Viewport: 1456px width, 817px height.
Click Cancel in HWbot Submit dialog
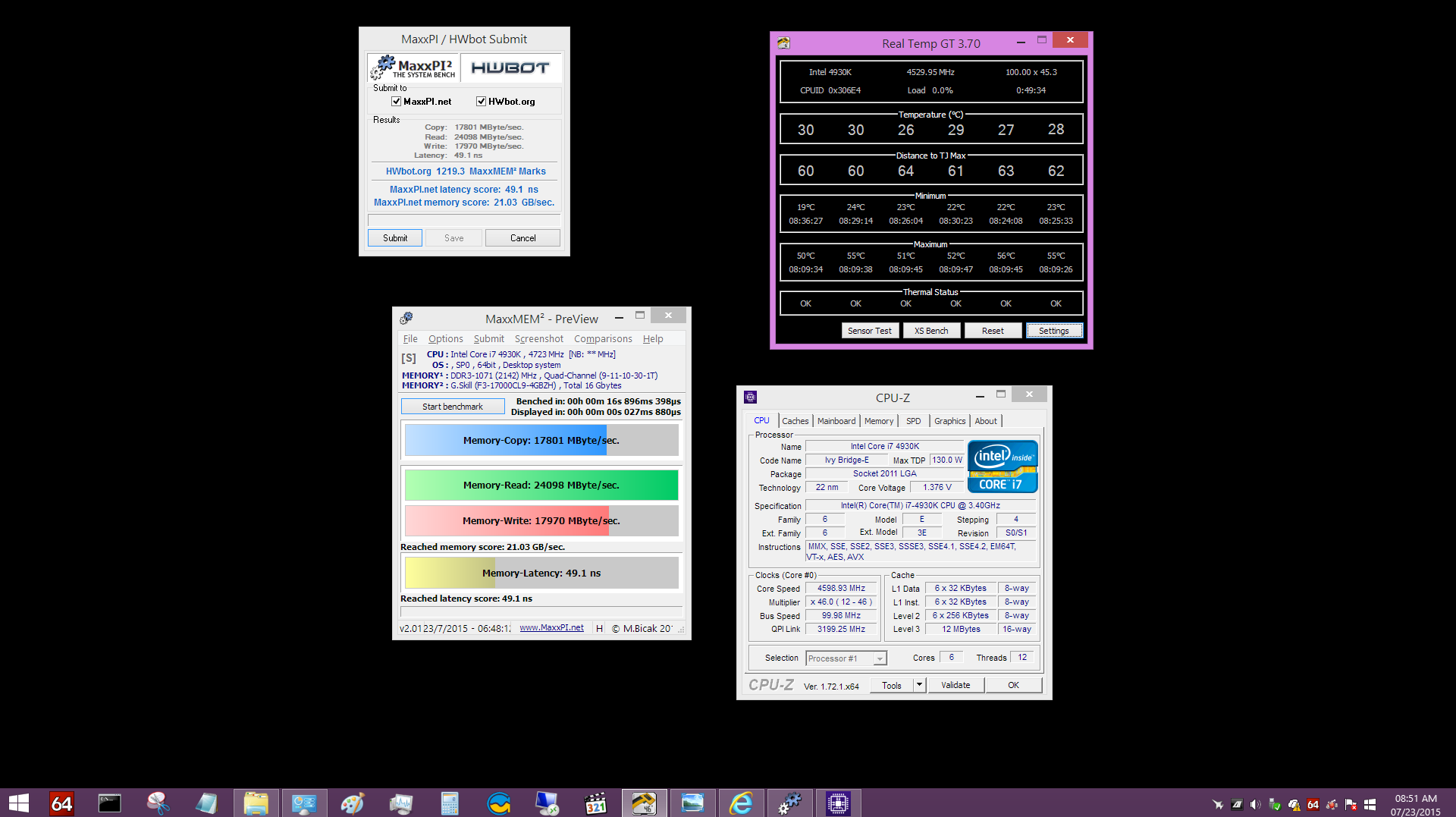click(x=522, y=237)
